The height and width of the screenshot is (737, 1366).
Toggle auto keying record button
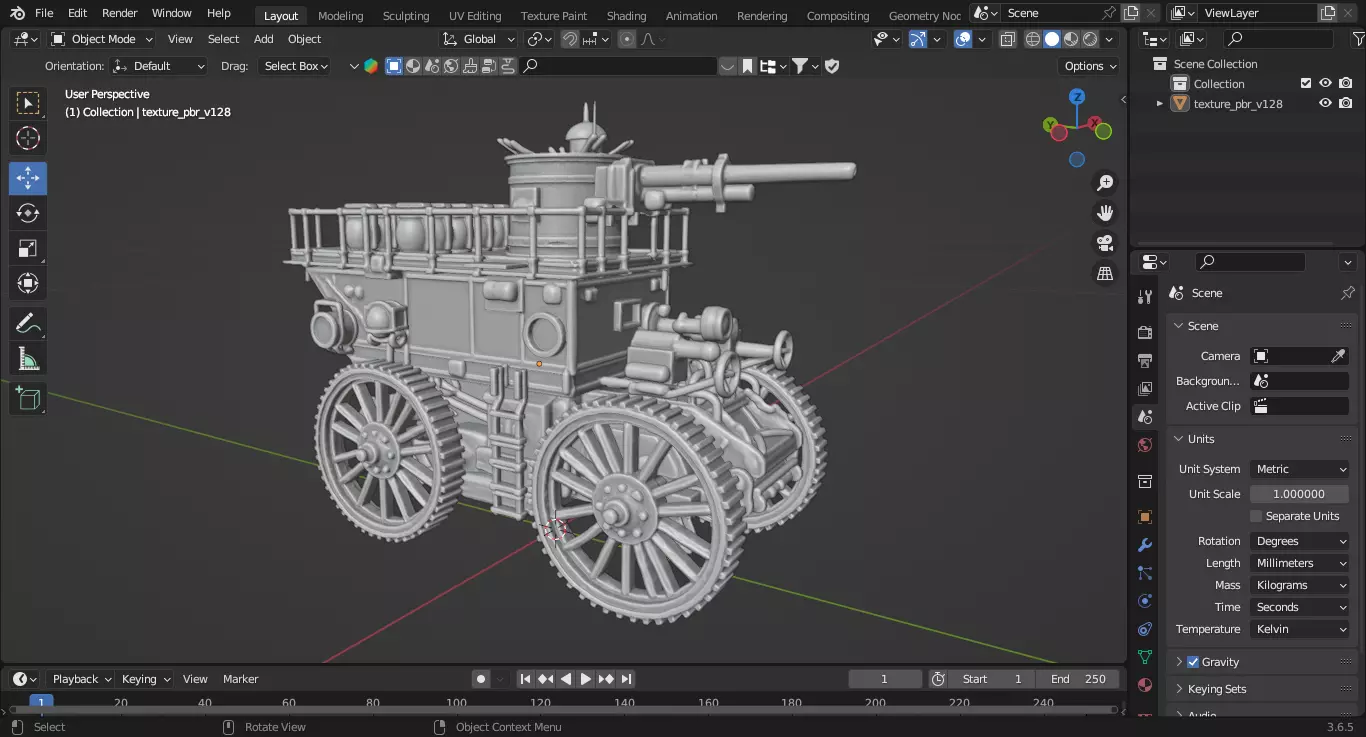coord(481,679)
